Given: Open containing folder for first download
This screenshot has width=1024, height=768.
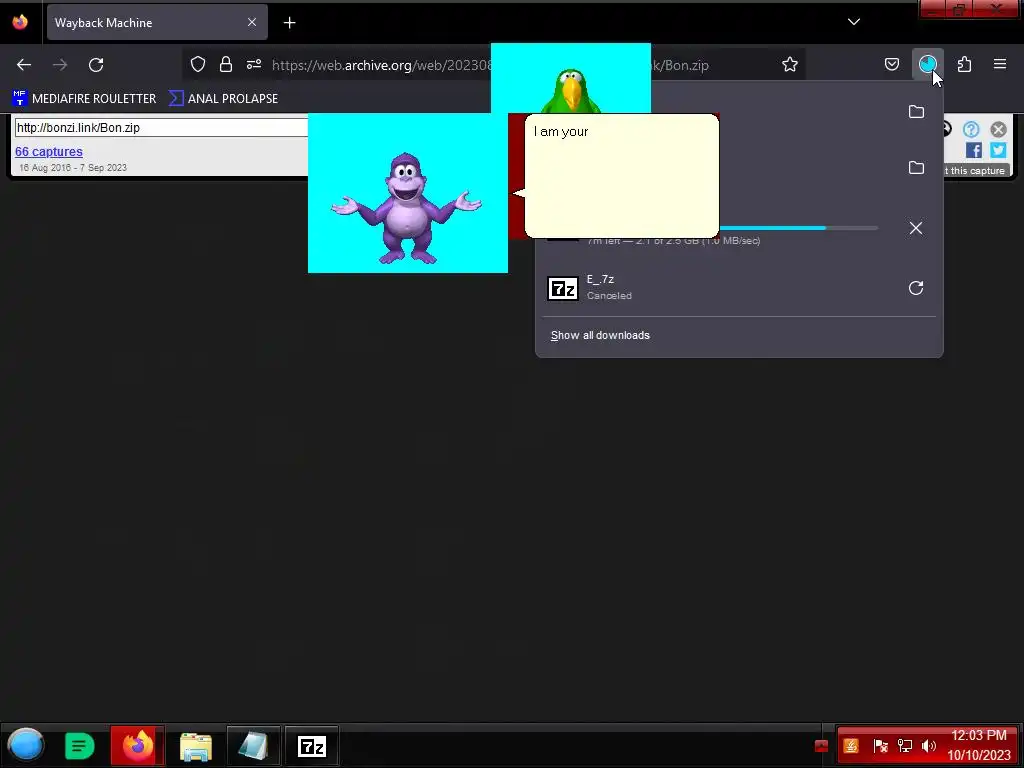Looking at the screenshot, I should [x=916, y=112].
